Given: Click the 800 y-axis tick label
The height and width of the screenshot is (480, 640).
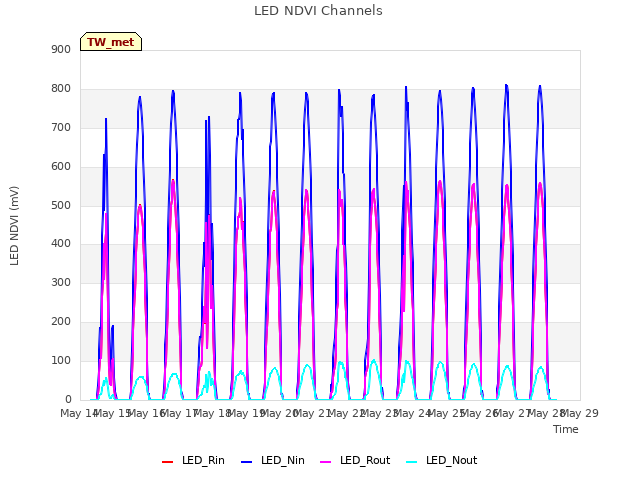Looking at the screenshot, I should click(61, 89).
